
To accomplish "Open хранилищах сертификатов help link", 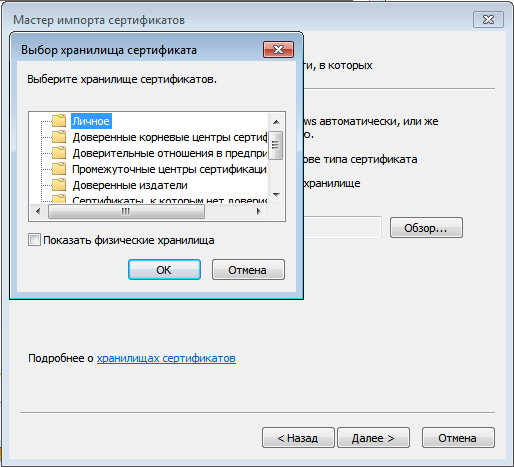I will [166, 358].
